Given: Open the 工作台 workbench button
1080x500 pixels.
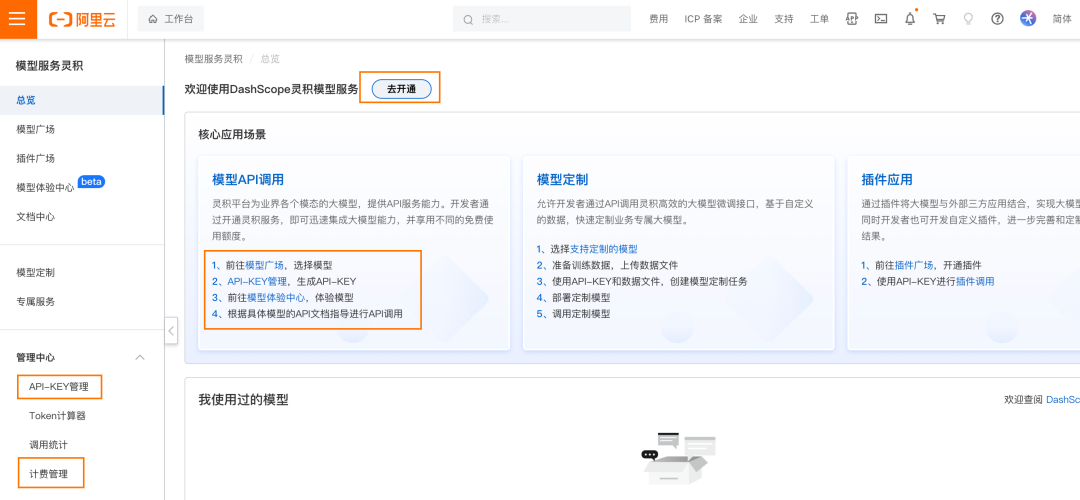Looking at the screenshot, I should (171, 19).
